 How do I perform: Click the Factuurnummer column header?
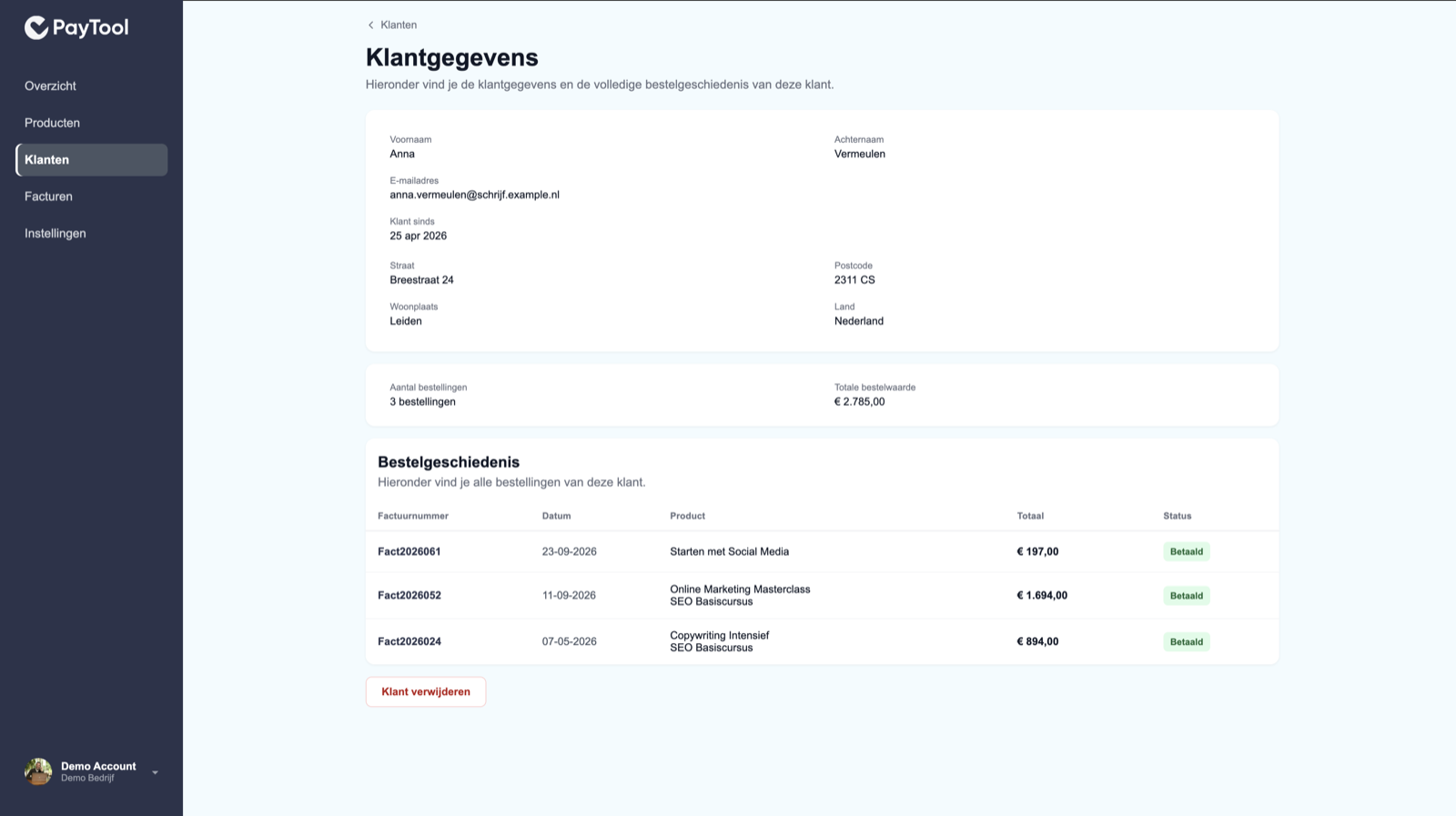(x=413, y=516)
